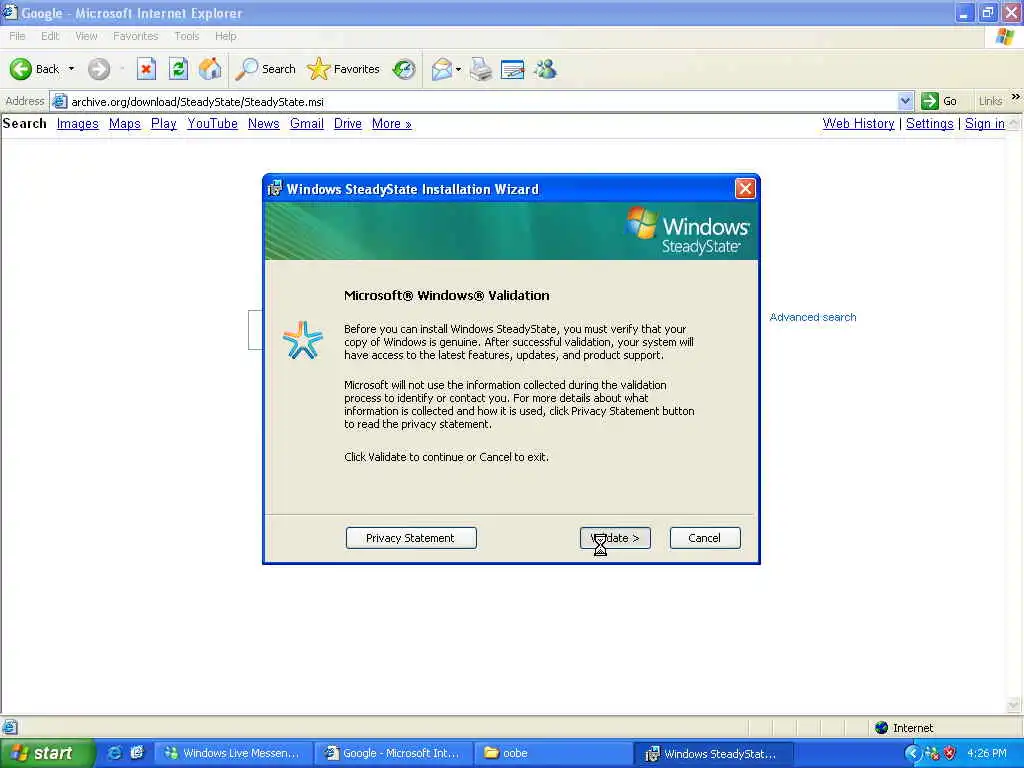Click the Start button
Image resolution: width=1024 pixels, height=768 pixels.
click(46, 753)
